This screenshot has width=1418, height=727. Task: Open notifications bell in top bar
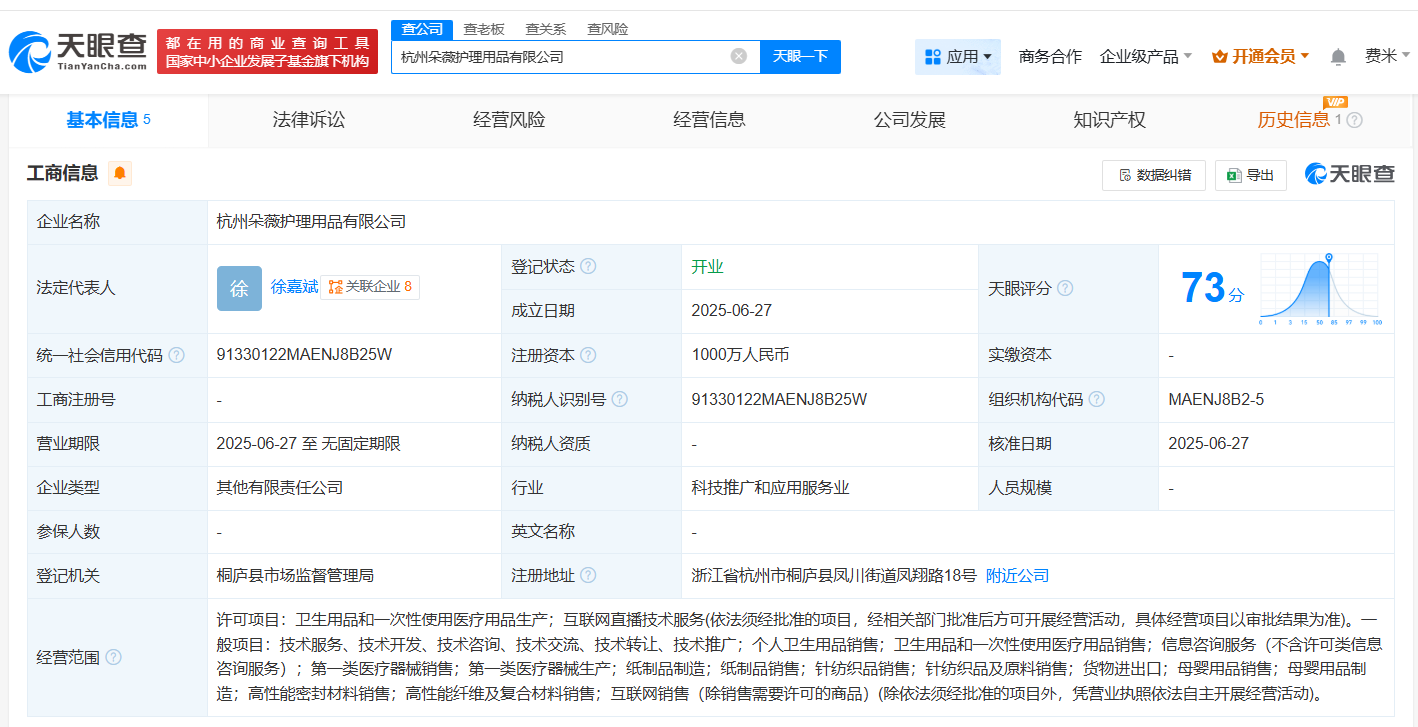1338,57
